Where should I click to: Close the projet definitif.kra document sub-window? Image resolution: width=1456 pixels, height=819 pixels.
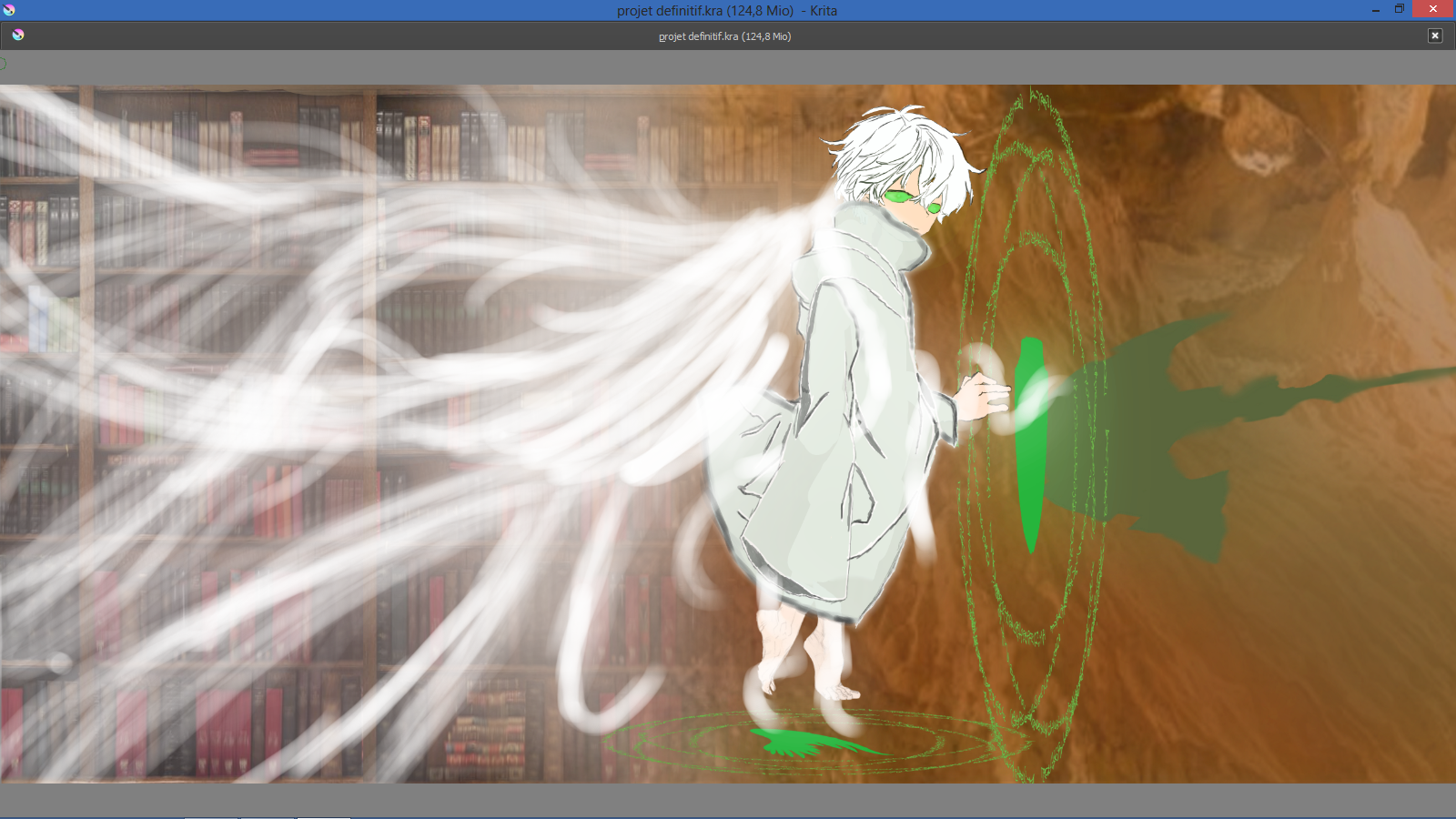pos(1435,35)
